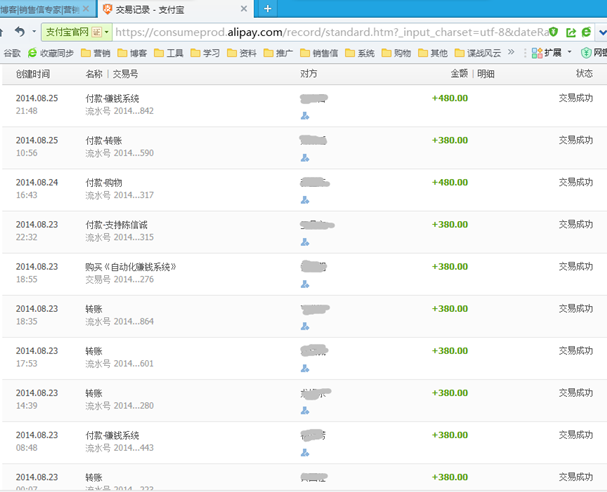Click 交易成功 status in 08.25 10:56 row
The image size is (607, 492).
tap(576, 140)
